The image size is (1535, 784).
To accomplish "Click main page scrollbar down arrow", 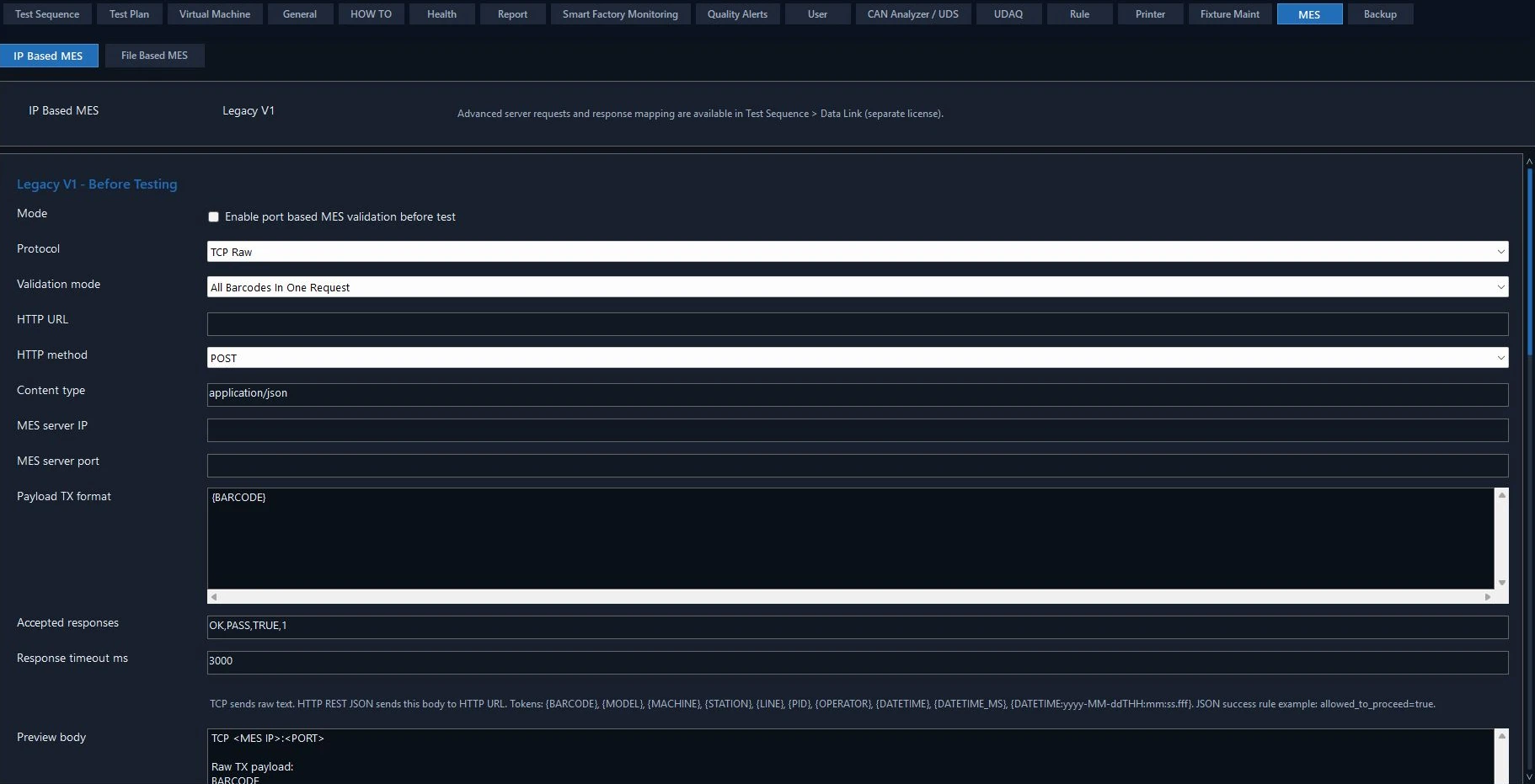I will 1529,776.
